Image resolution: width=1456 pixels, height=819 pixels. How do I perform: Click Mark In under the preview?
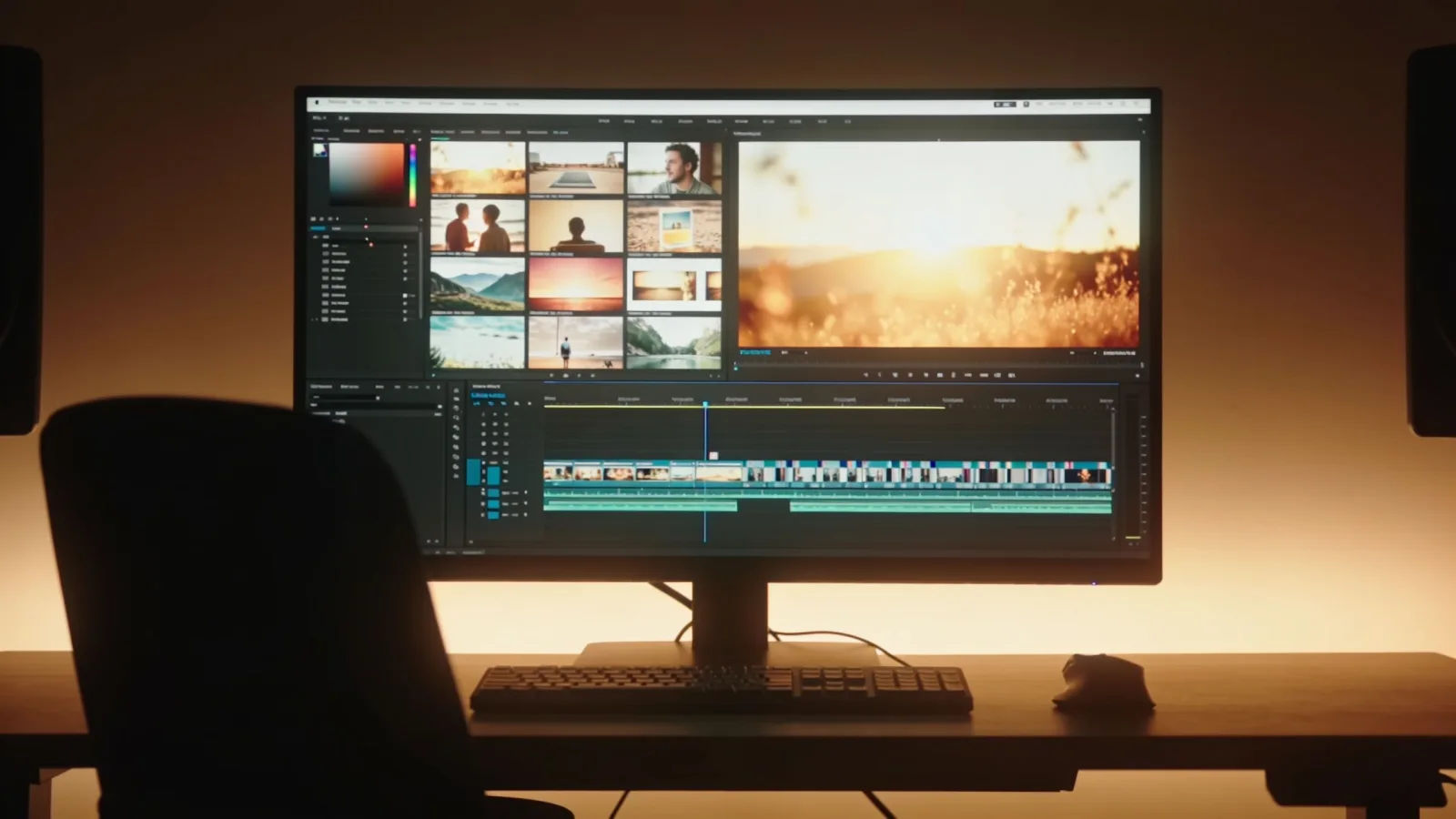pos(879,375)
